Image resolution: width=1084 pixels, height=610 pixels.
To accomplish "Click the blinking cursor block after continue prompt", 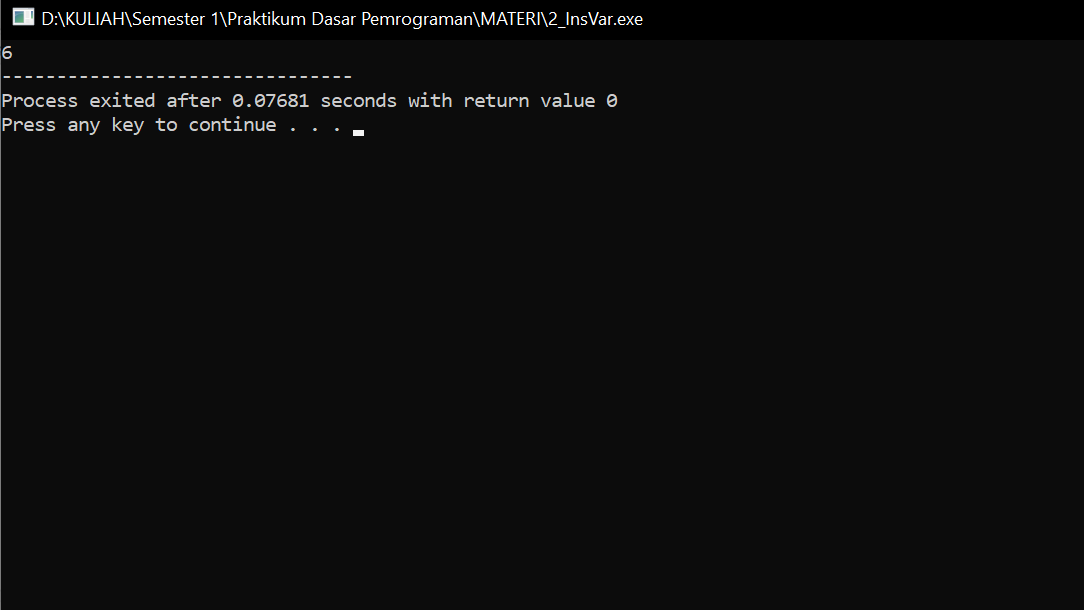I will [x=357, y=129].
